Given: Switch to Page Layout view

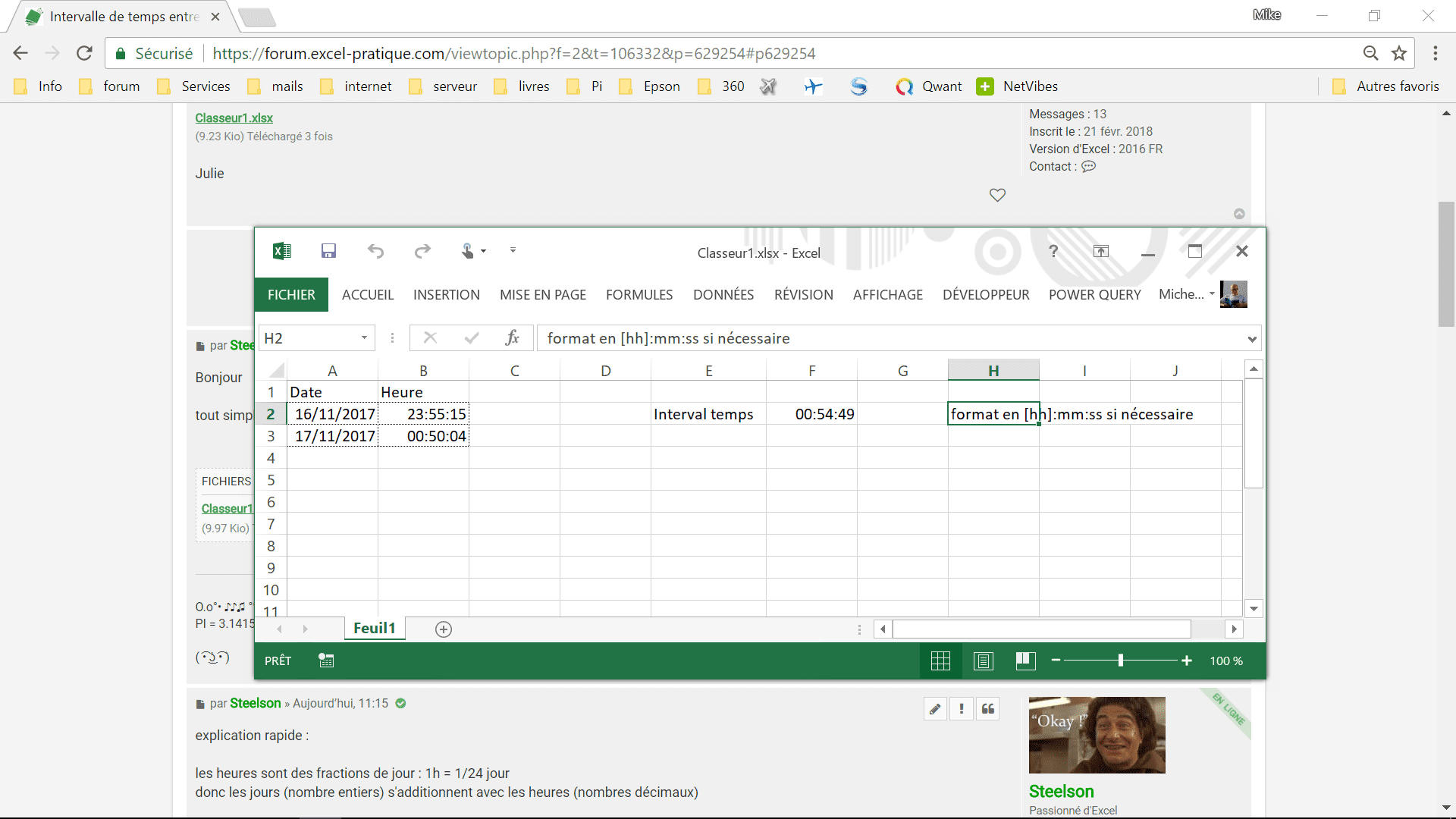Looking at the screenshot, I should (983, 661).
